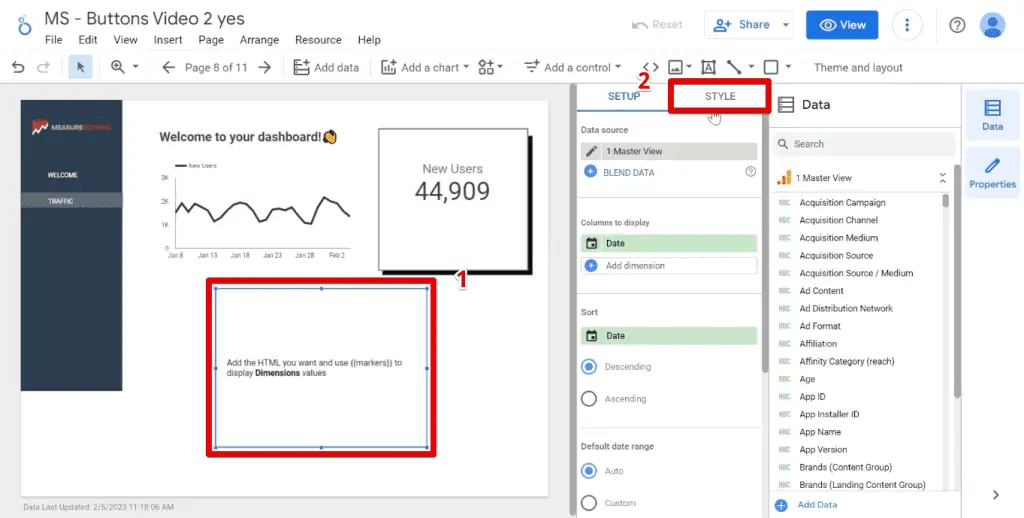
Task: Collapse the 1 Master View field list
Action: [x=942, y=178]
